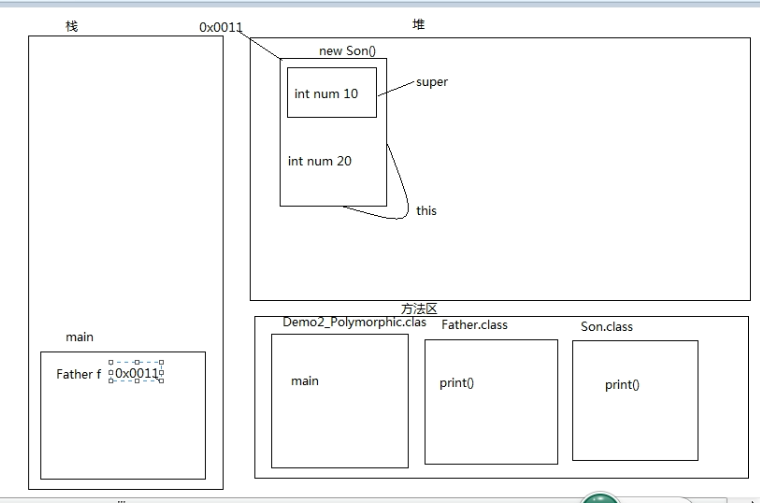The image size is (760, 503).
Task: Click the 'int num 10' inner box
Action: [x=332, y=93]
